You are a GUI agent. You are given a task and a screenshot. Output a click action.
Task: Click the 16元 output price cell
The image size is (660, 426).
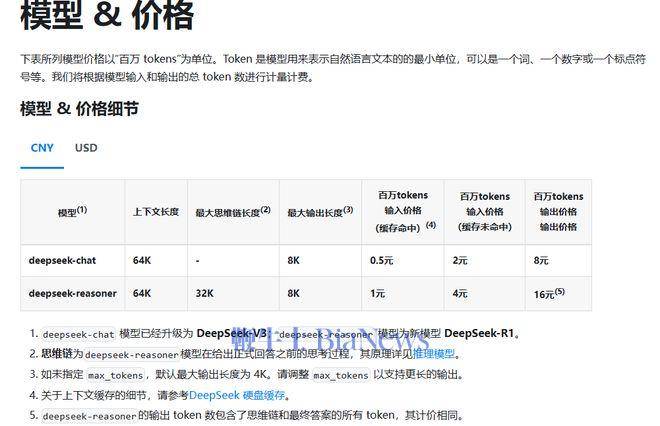pyautogui.click(x=550, y=294)
